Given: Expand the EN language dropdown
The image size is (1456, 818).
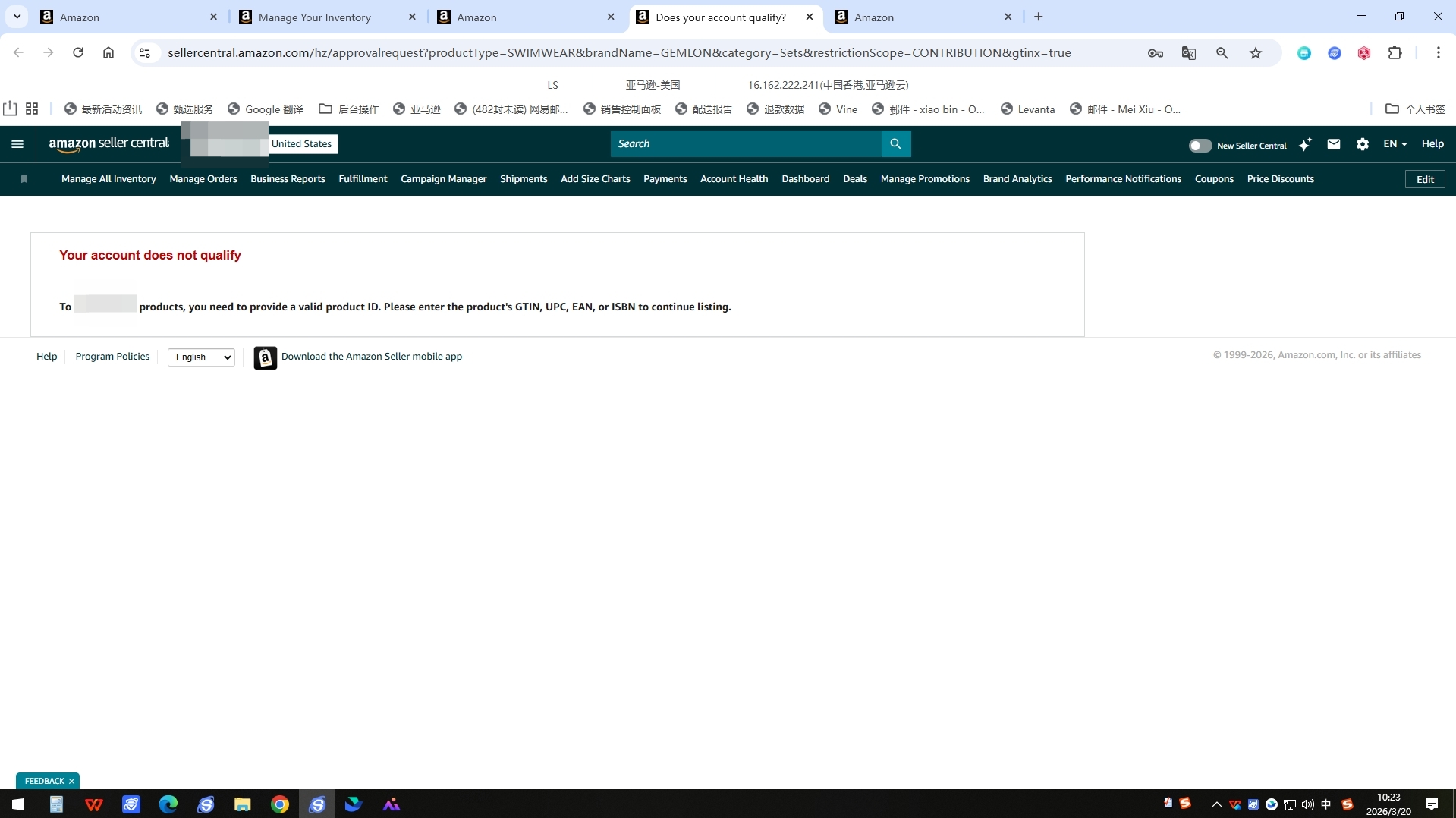Looking at the screenshot, I should point(1395,144).
